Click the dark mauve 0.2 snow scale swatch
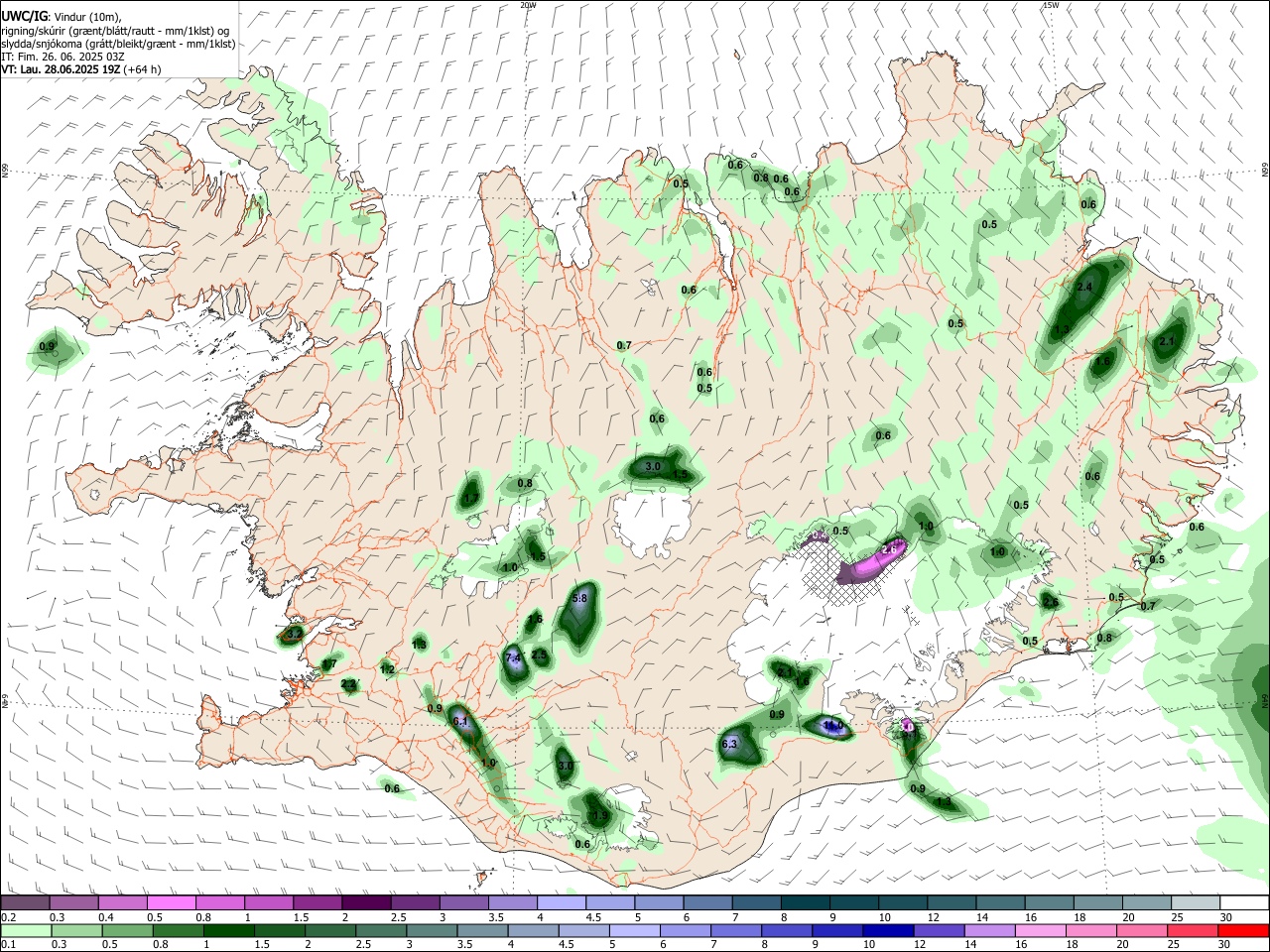The image size is (1270, 952). [25, 902]
